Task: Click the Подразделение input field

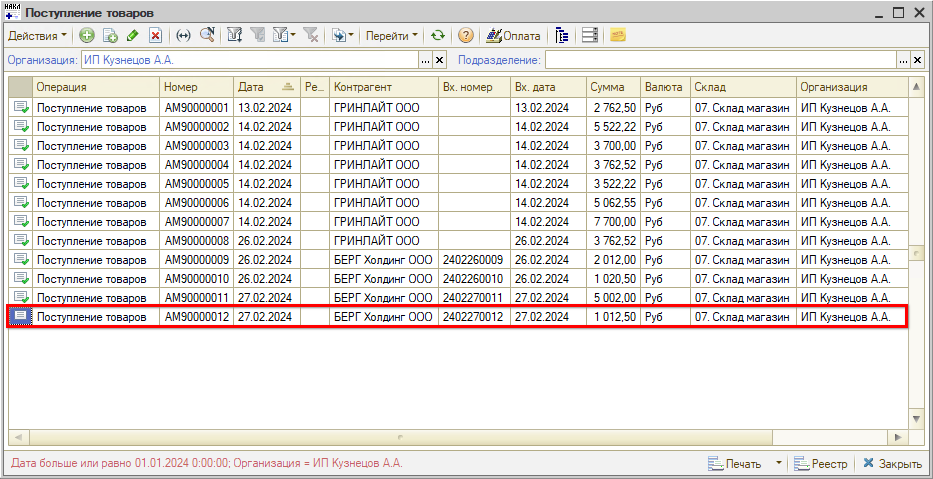Action: click(721, 60)
